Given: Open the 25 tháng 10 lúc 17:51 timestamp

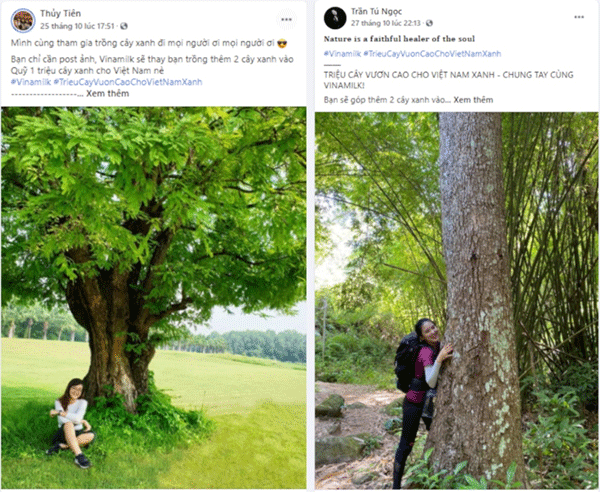Looking at the screenshot, I should 77,26.
